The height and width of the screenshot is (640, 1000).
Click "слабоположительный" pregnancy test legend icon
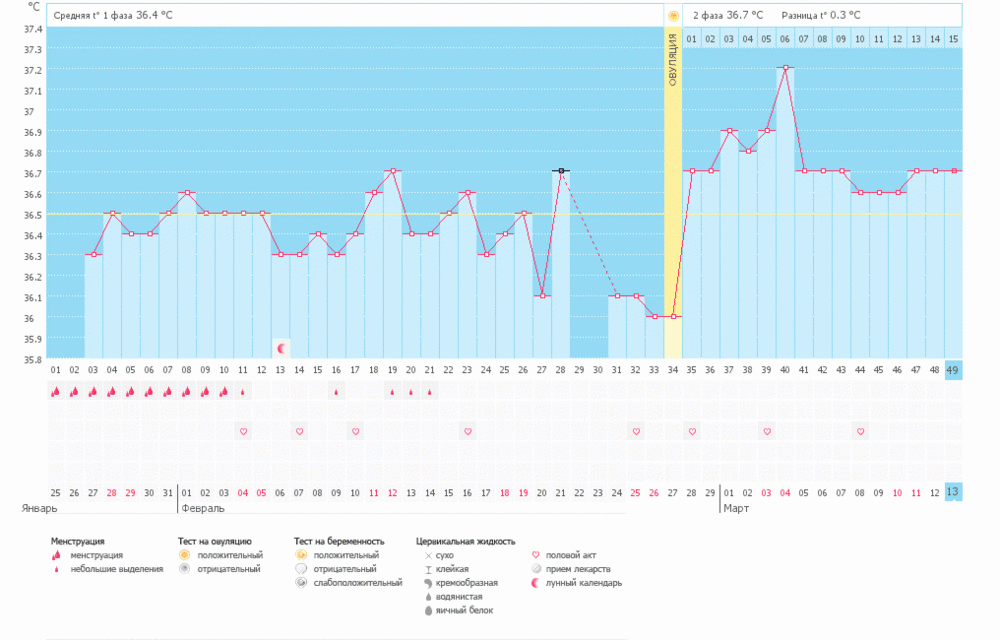tap(301, 583)
